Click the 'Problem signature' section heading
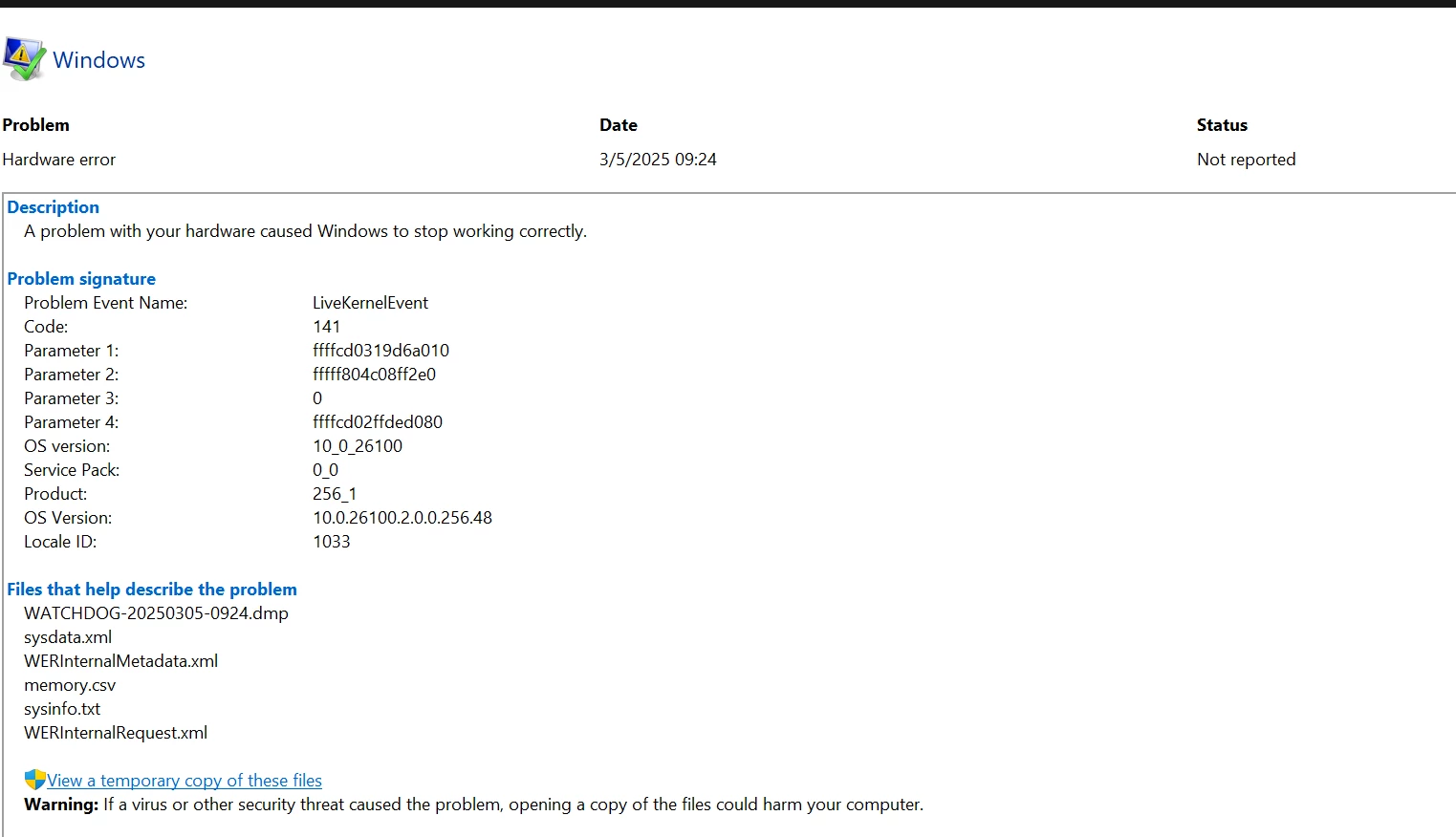The height and width of the screenshot is (837, 1456). (x=81, y=279)
